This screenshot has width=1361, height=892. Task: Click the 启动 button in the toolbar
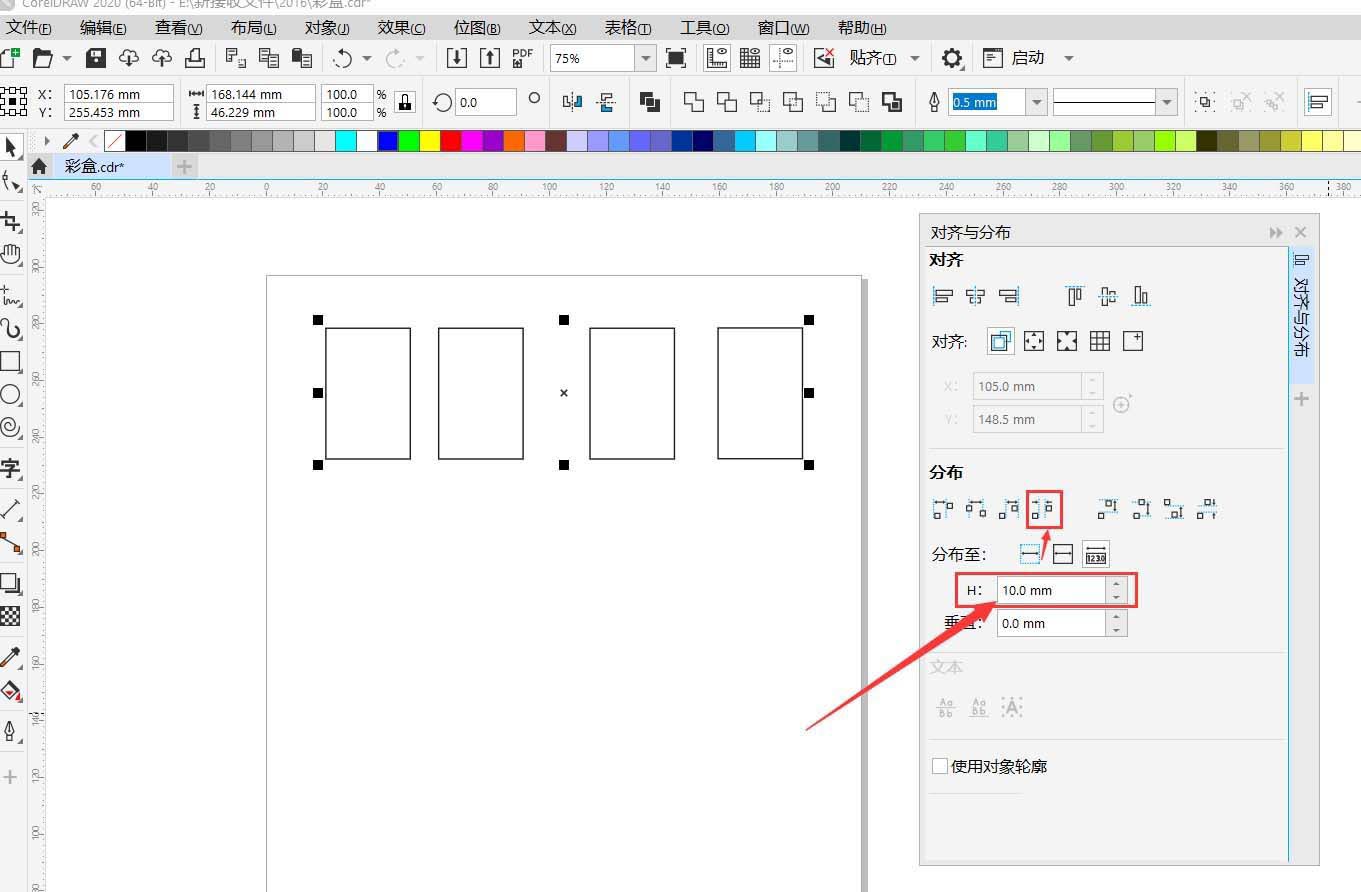click(1030, 57)
